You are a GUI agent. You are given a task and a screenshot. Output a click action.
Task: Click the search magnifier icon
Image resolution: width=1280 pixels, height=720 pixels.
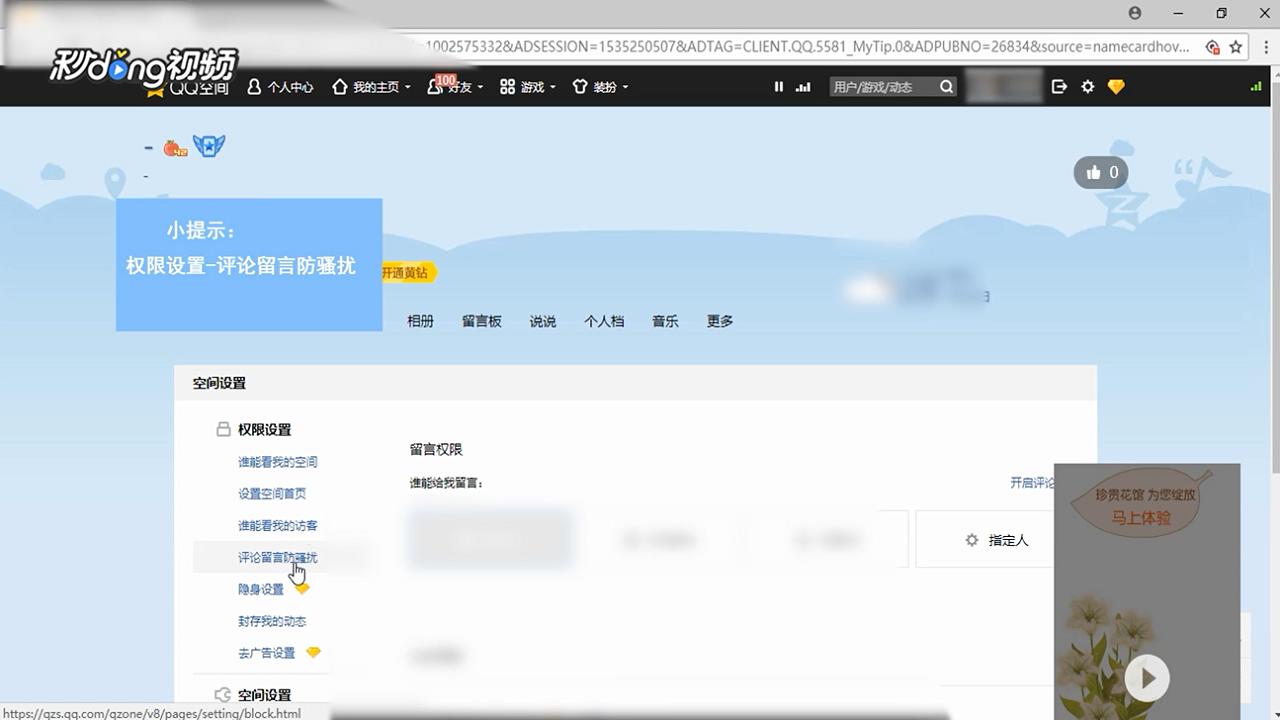[x=946, y=87]
